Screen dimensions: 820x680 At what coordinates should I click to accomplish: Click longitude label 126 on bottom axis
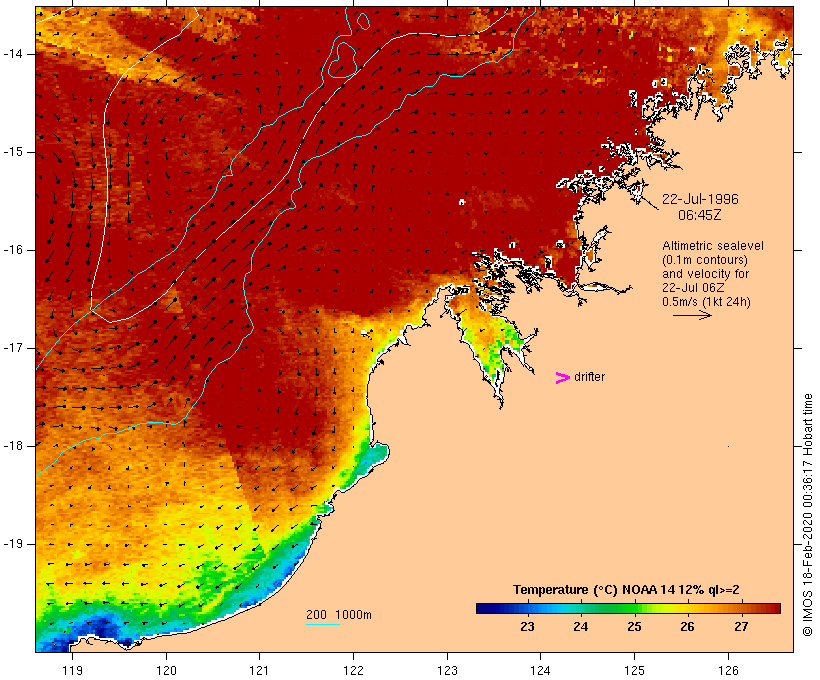[728, 670]
